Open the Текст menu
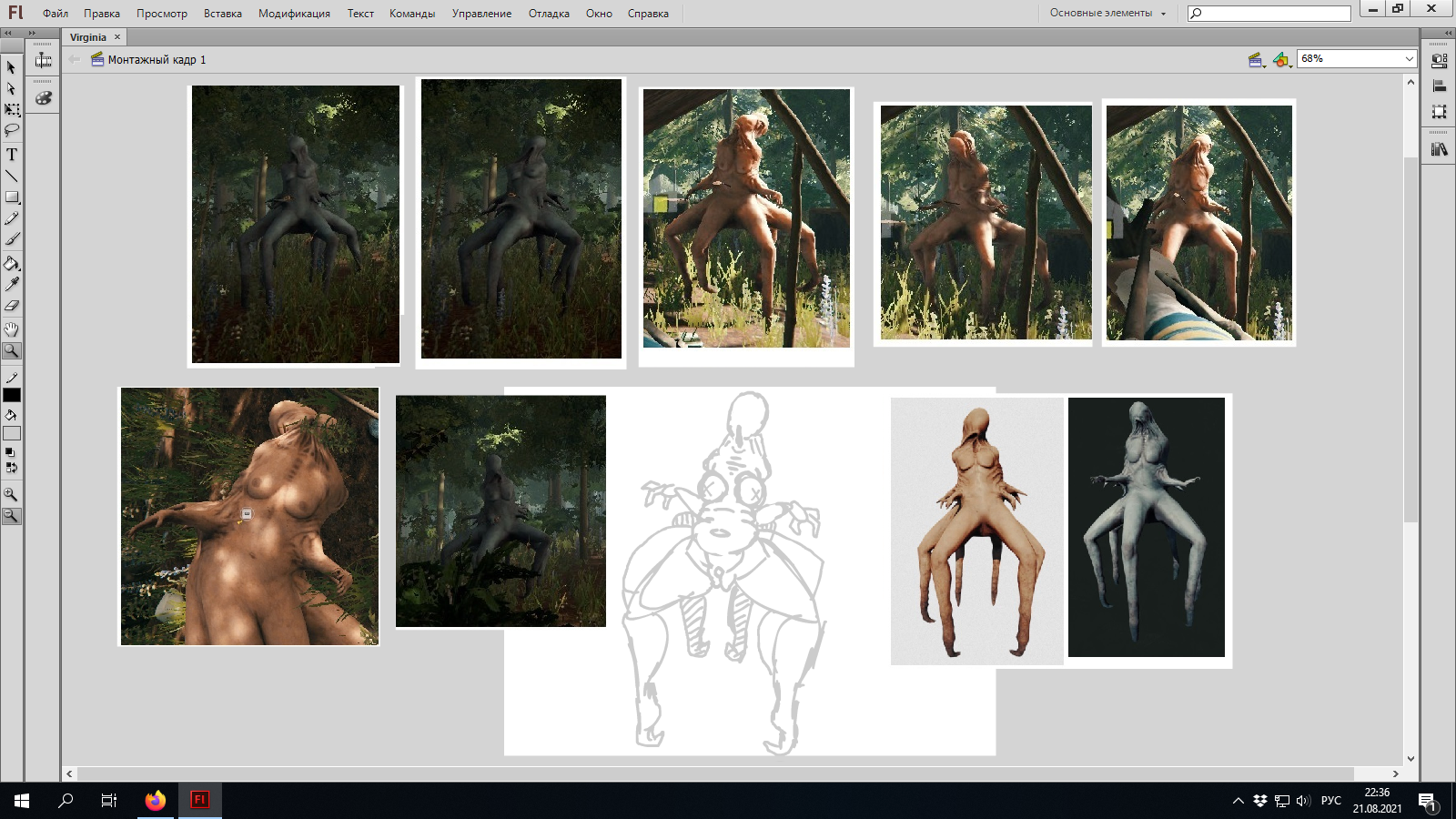Screen dimensions: 1456x819 (360, 14)
